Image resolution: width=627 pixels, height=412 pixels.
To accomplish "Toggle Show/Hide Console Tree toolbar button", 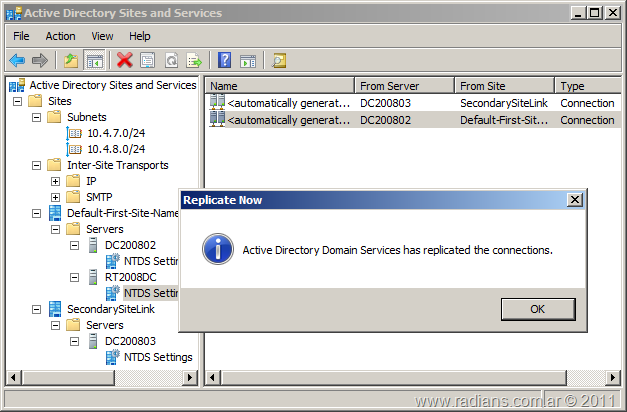I will [95, 61].
